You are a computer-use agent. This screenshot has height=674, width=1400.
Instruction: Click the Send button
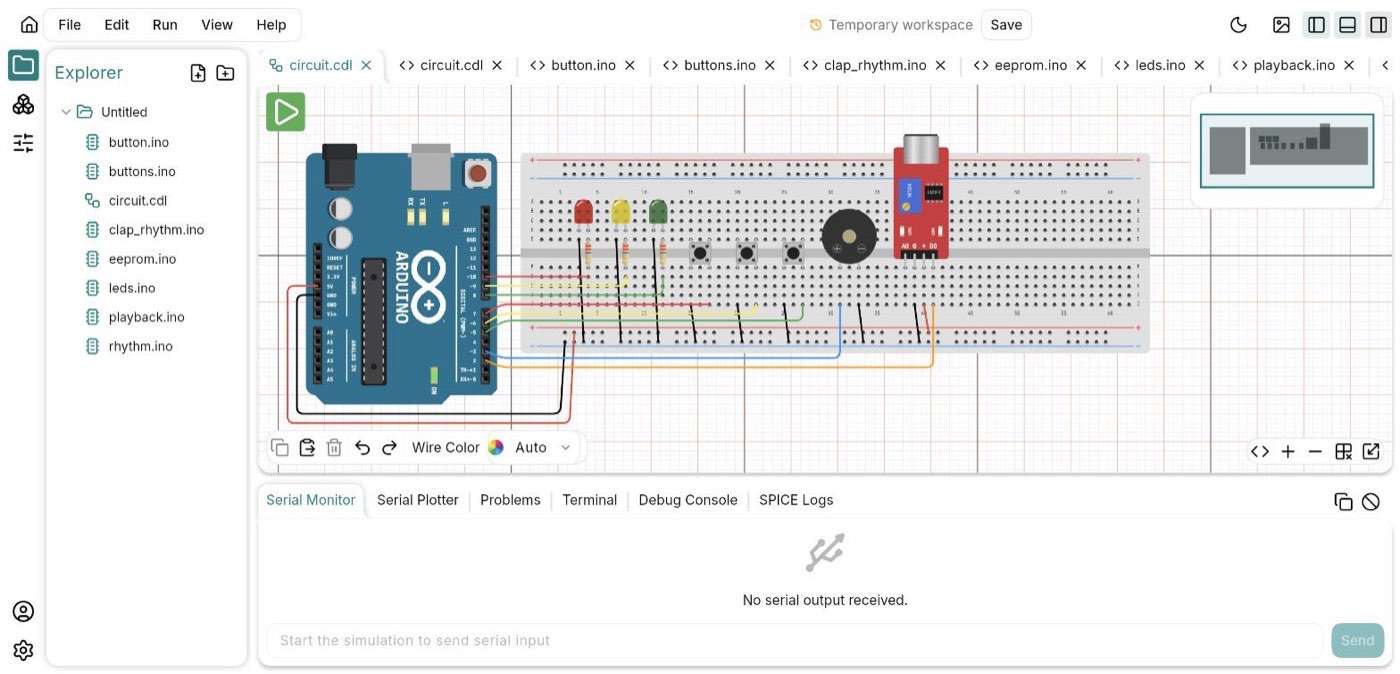[x=1357, y=640]
